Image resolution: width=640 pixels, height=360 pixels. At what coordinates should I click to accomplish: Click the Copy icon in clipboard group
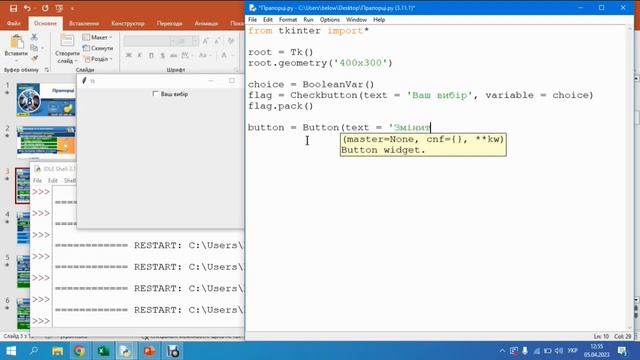click(34, 48)
